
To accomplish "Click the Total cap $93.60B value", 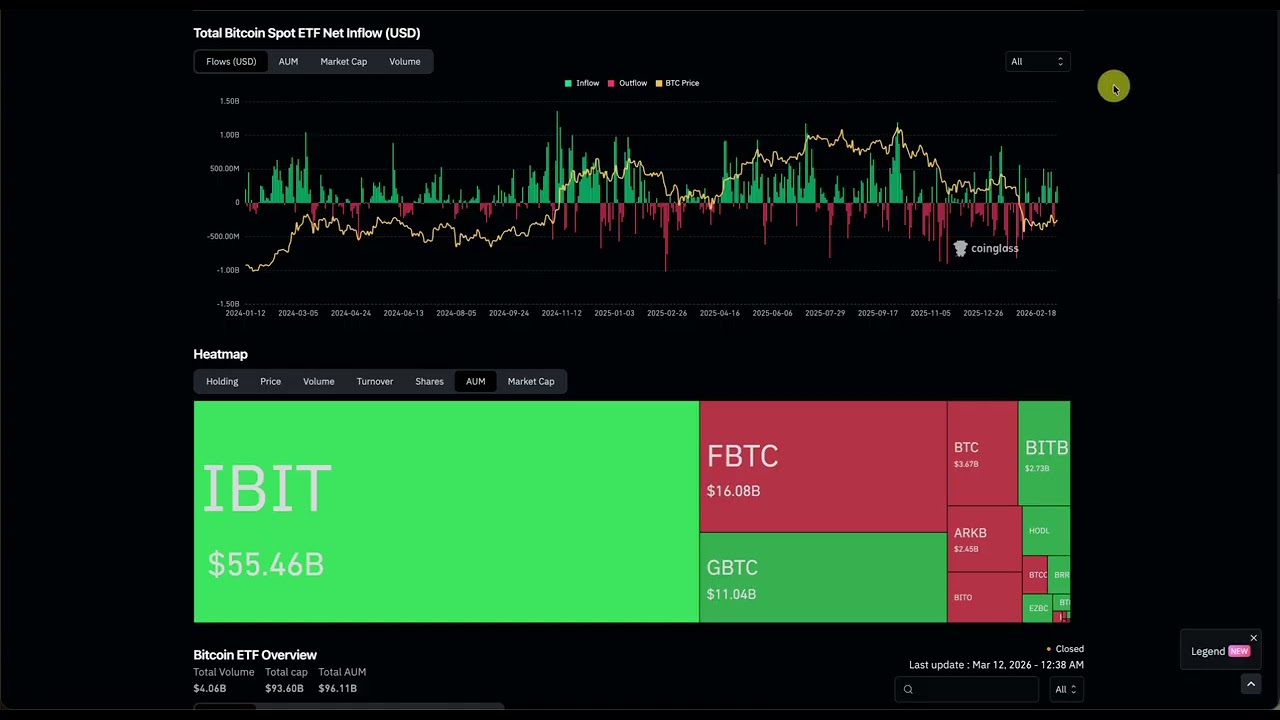I will click(x=284, y=688).
